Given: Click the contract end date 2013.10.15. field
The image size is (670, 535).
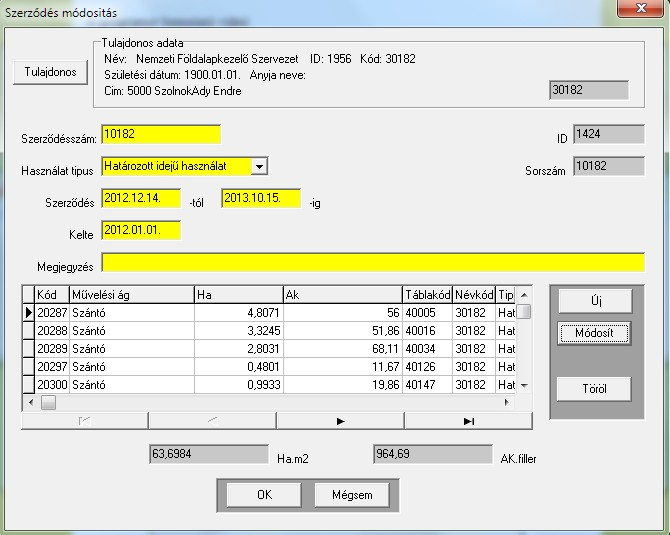Looking at the screenshot, I should 261,198.
